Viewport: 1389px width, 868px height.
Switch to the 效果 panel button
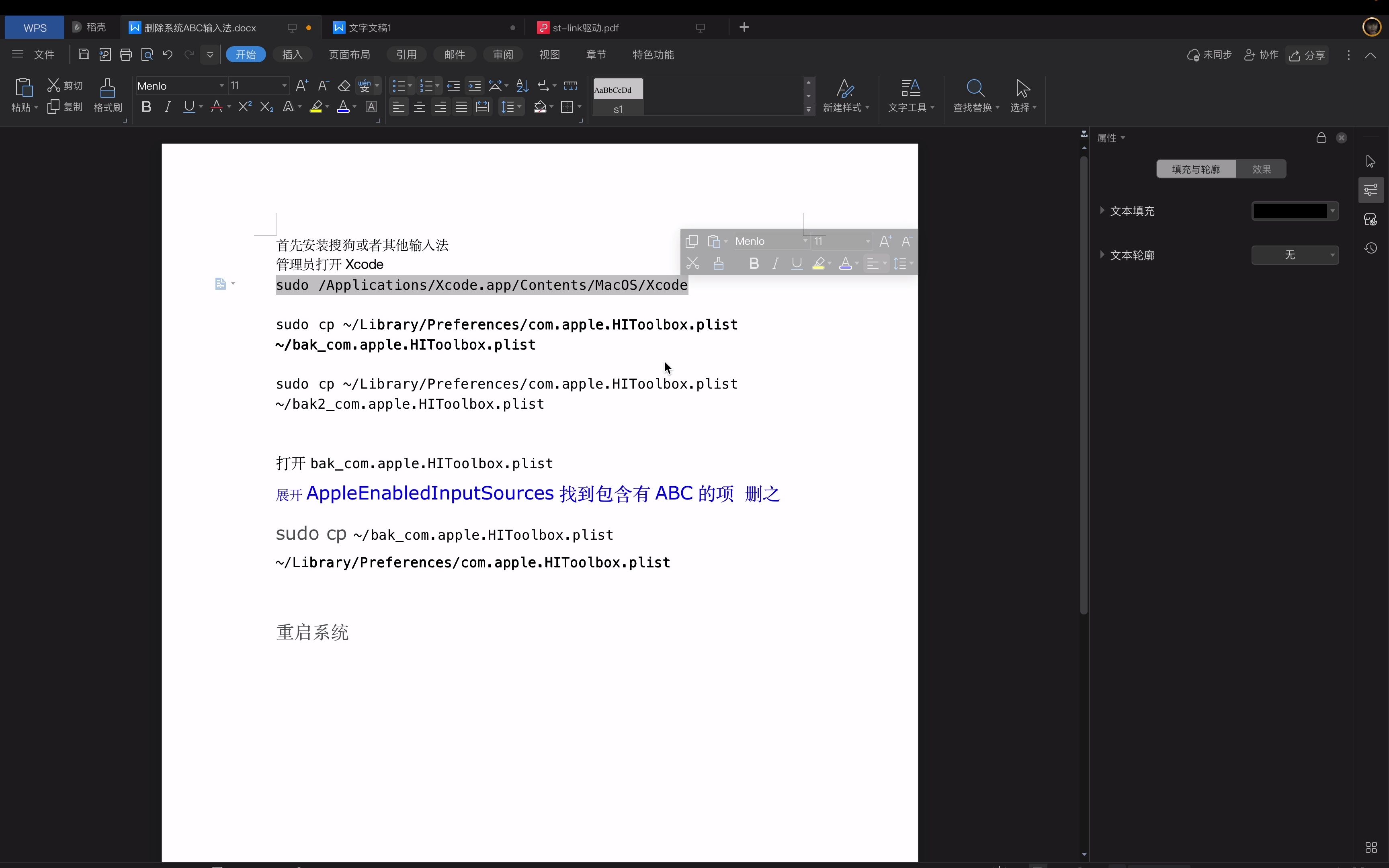(1262, 169)
